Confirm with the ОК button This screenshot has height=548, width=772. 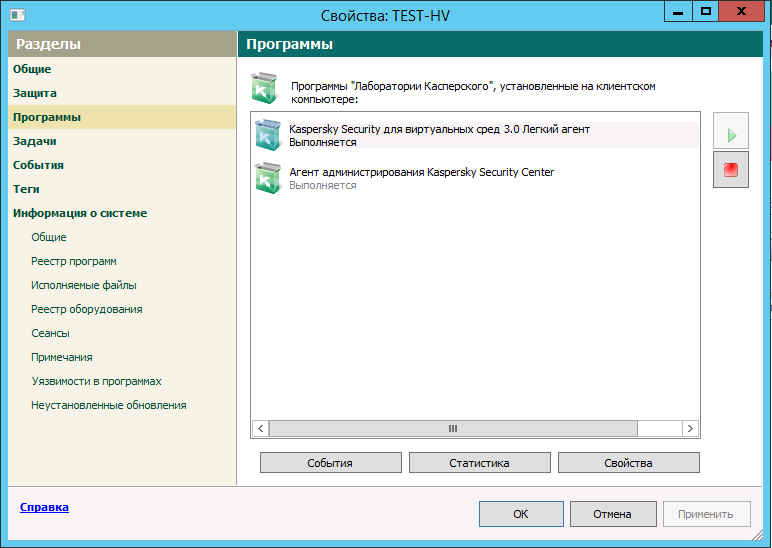[x=521, y=514]
